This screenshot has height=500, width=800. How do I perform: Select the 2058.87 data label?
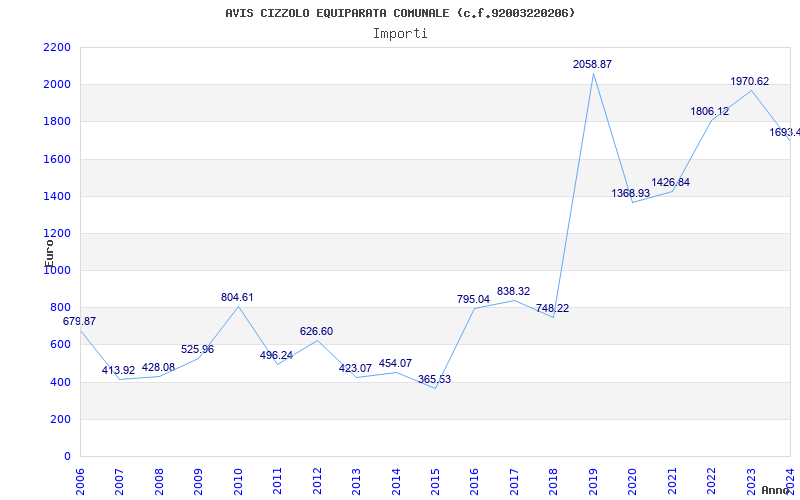tap(592, 64)
